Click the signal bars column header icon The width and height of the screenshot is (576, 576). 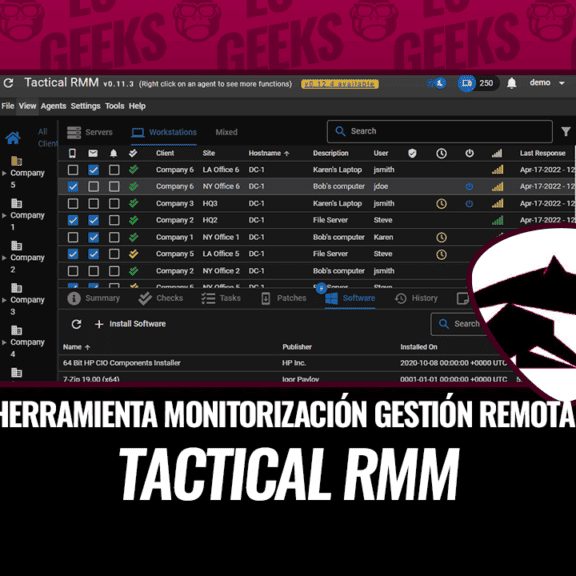click(x=497, y=153)
